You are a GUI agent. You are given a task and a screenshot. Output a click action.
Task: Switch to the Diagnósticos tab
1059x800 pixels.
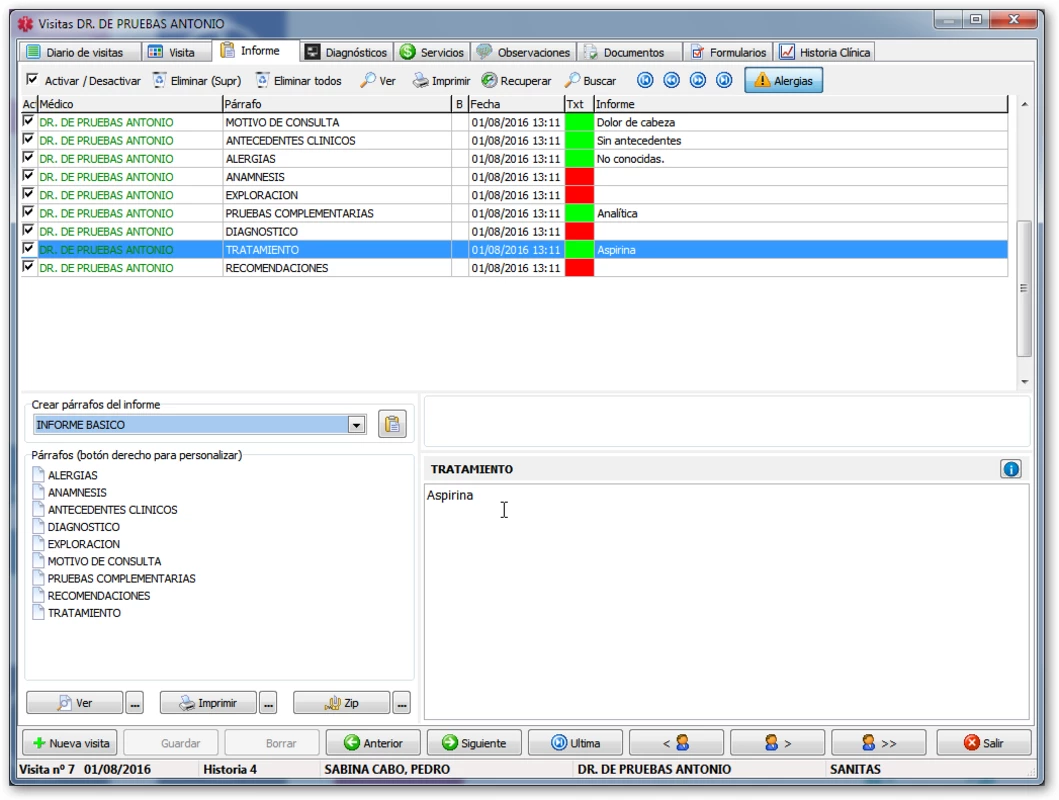346,52
